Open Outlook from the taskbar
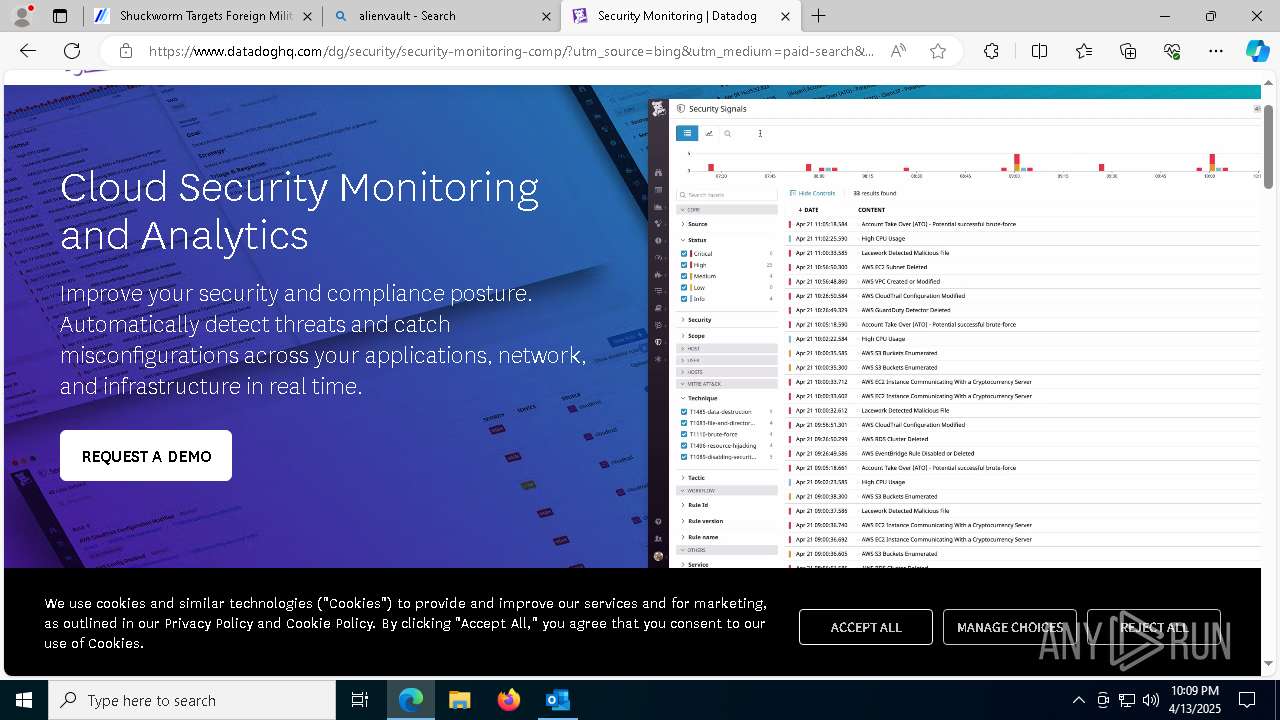The width and height of the screenshot is (1280, 720). 557,700
